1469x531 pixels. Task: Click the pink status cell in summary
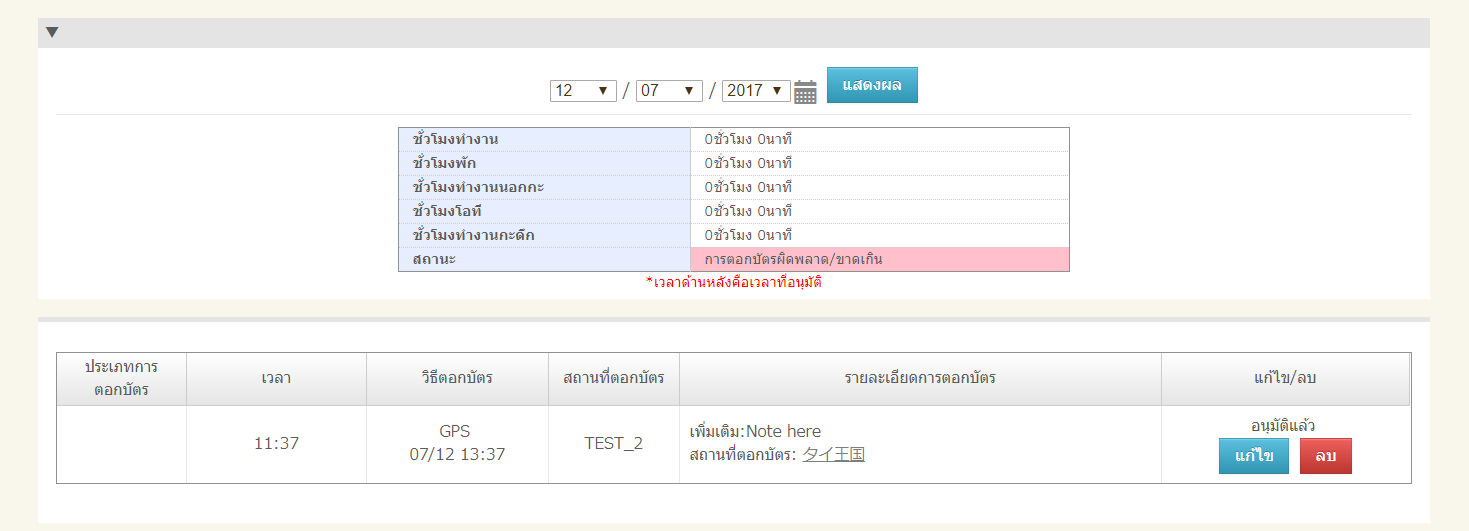(879, 260)
